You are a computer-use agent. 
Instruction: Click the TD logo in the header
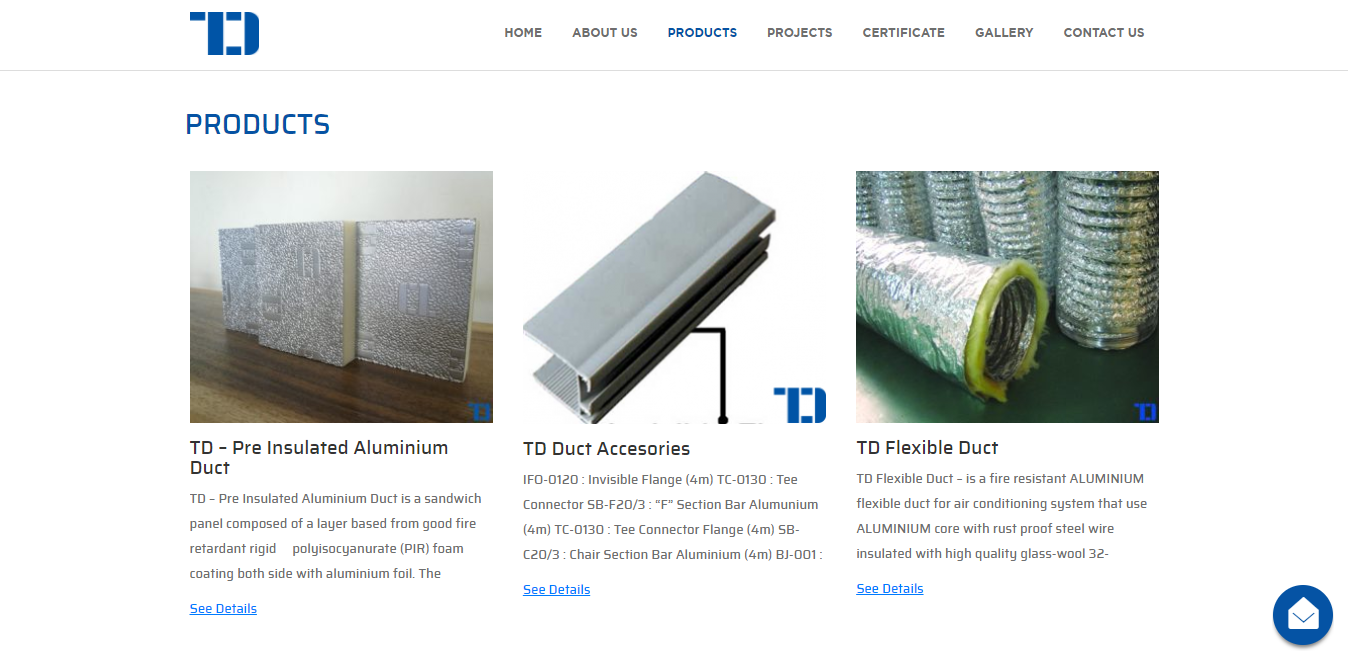[224, 33]
